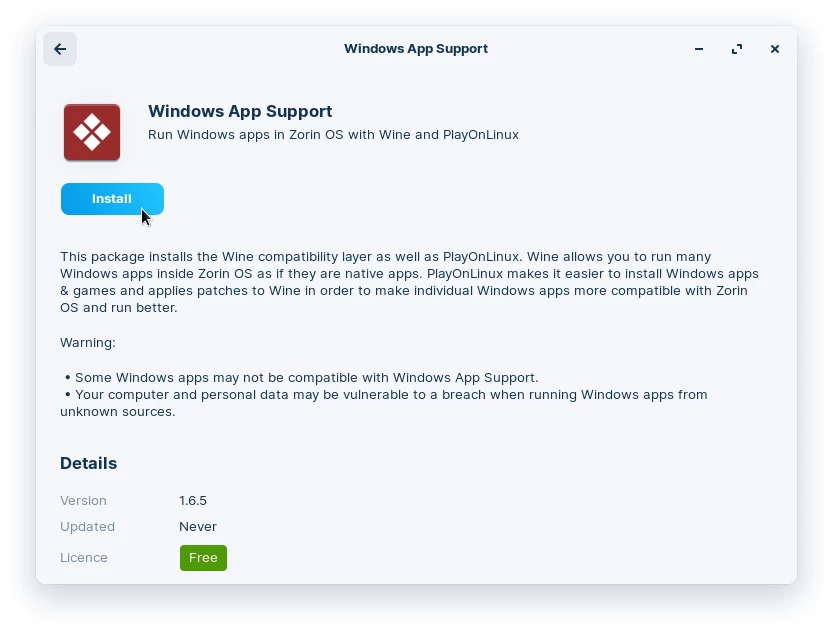833x630 pixels.
Task: Click the Version label in Details
Action: point(83,500)
